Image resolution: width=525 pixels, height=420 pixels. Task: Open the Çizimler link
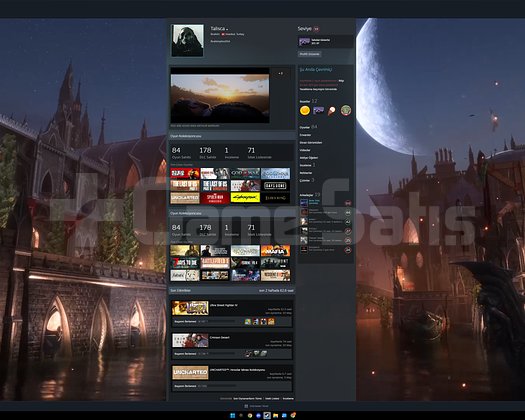click(x=305, y=181)
